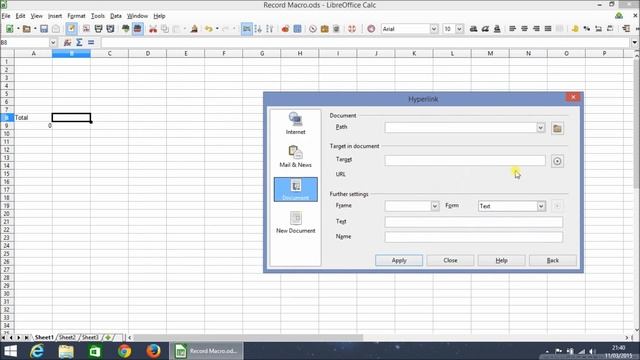Browse for a file beside the Path field
The image size is (640, 360).
click(x=557, y=129)
